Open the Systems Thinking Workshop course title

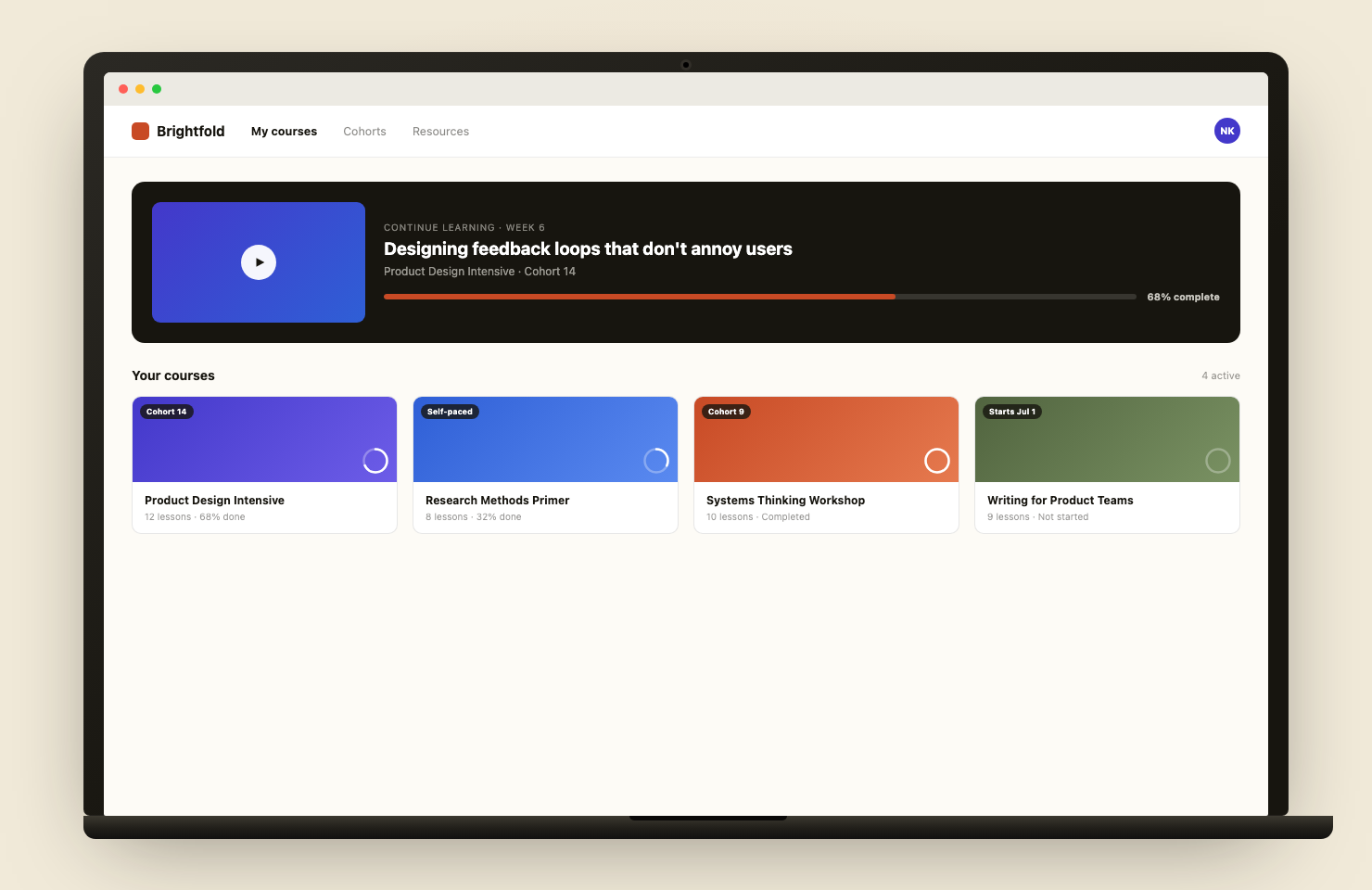(x=785, y=501)
